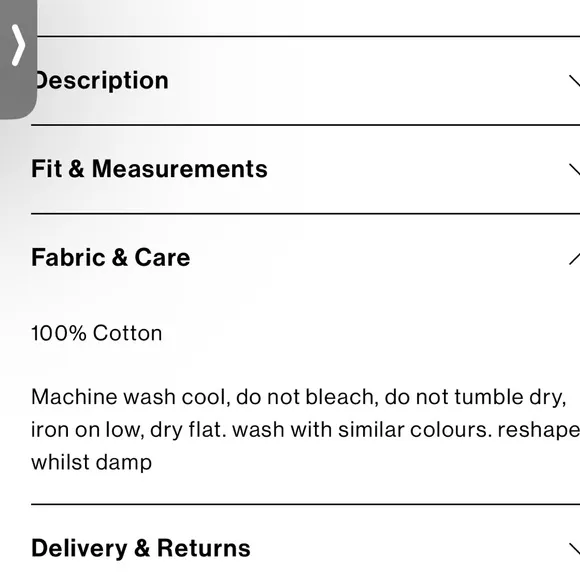The height and width of the screenshot is (580, 580).
Task: Click the 'whilst damp' text
Action: [91, 462]
